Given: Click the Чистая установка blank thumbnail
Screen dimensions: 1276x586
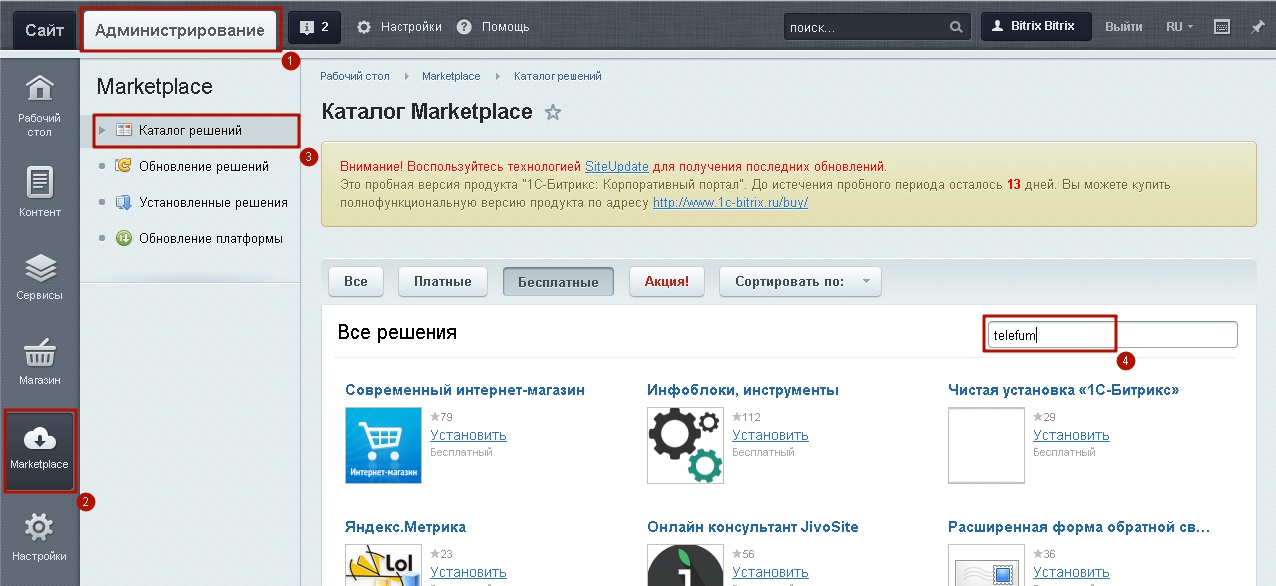Looking at the screenshot, I should pos(986,445).
